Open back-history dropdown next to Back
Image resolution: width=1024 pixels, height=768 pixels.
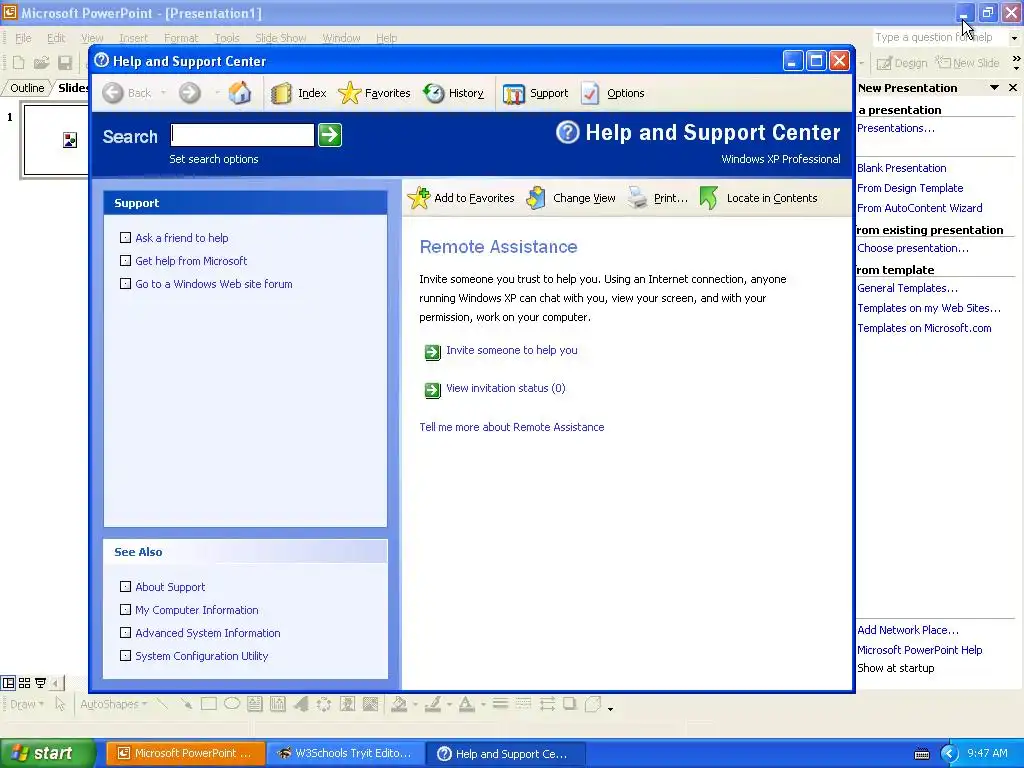pos(163,93)
